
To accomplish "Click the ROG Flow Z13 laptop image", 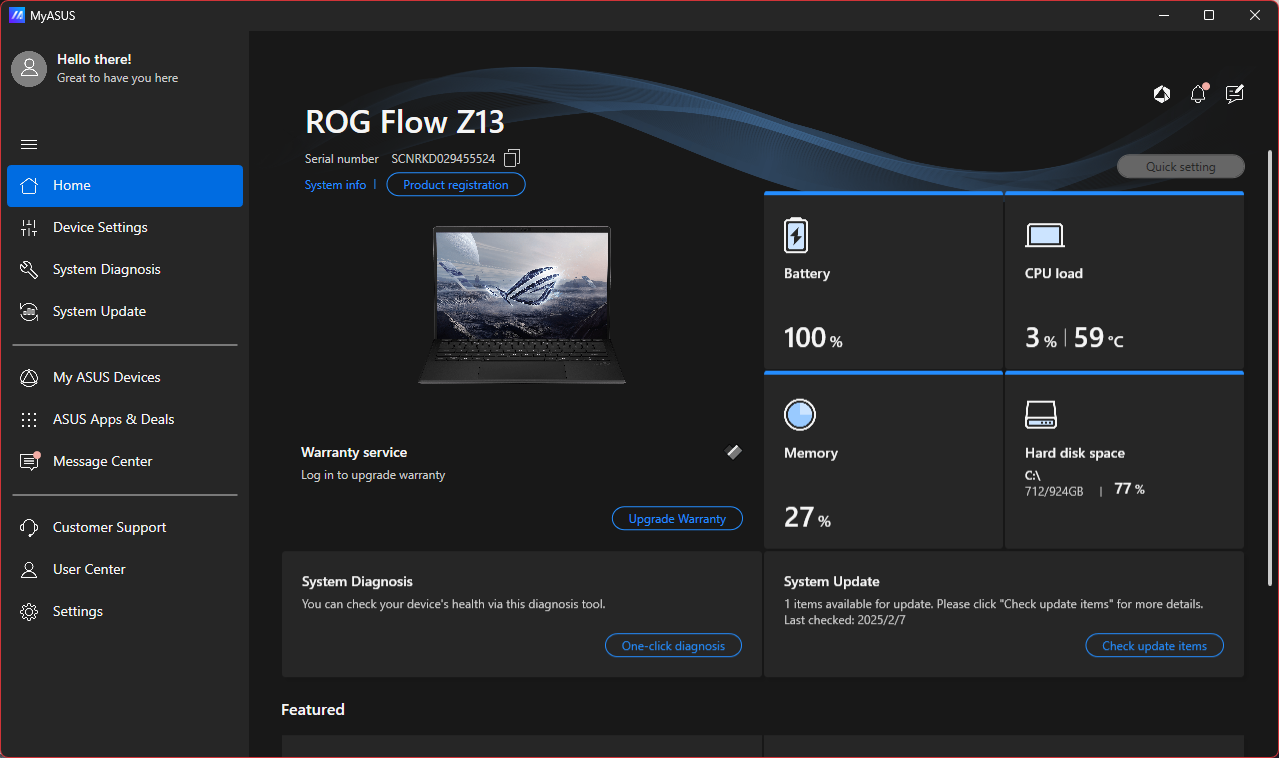I will [522, 305].
